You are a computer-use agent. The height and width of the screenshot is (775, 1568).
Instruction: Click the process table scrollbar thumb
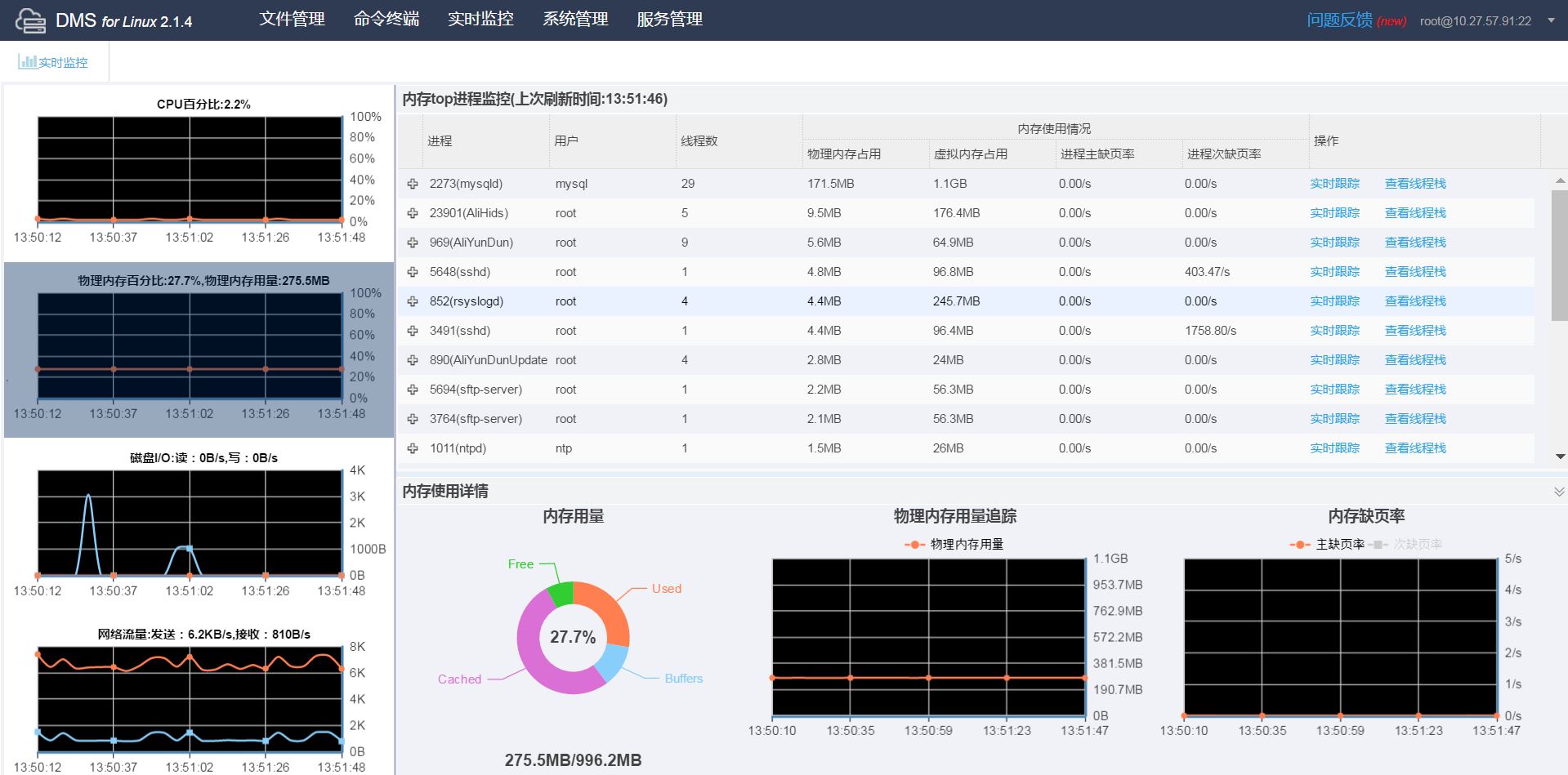pyautogui.click(x=1560, y=255)
